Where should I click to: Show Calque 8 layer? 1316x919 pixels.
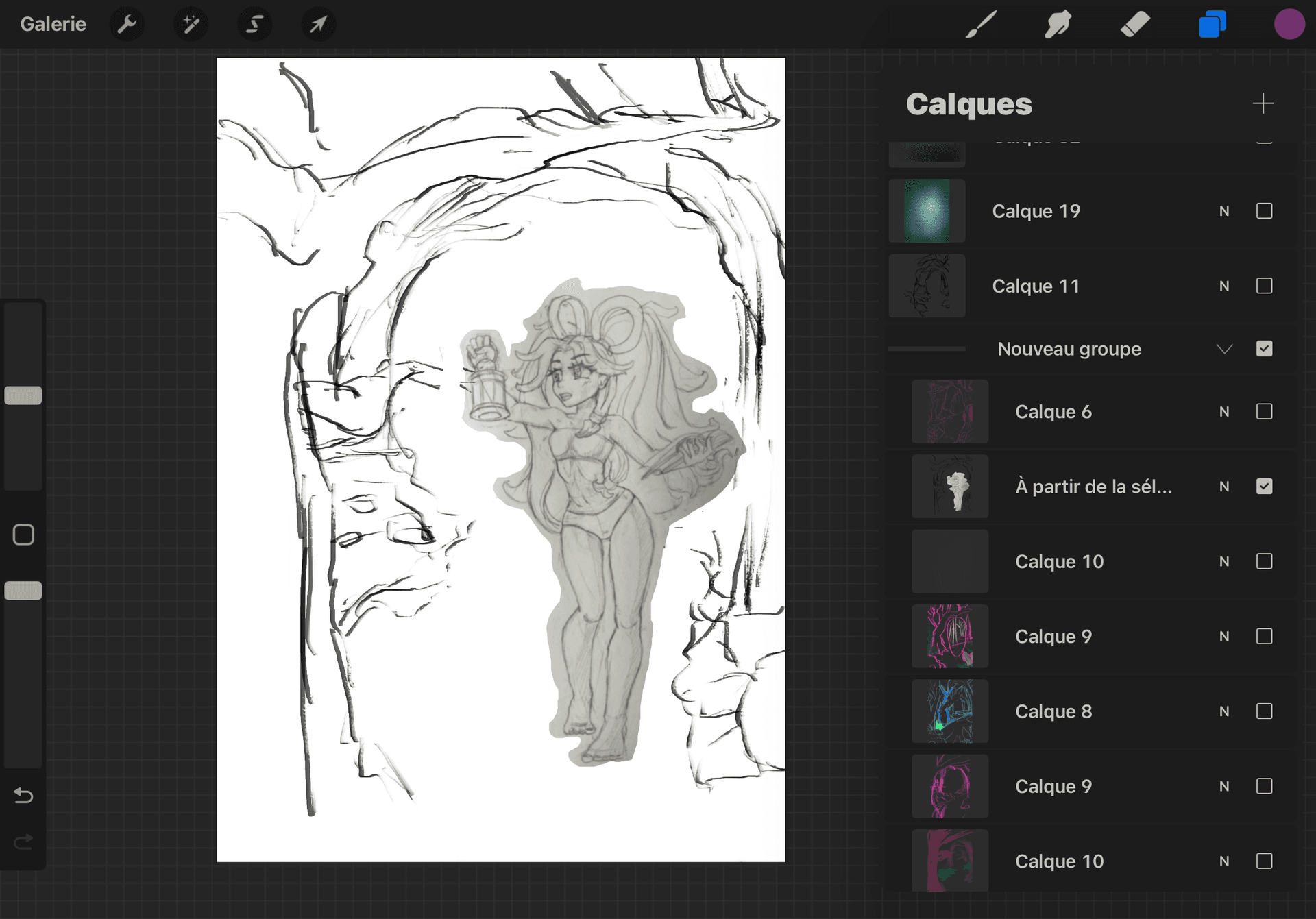click(x=1264, y=711)
